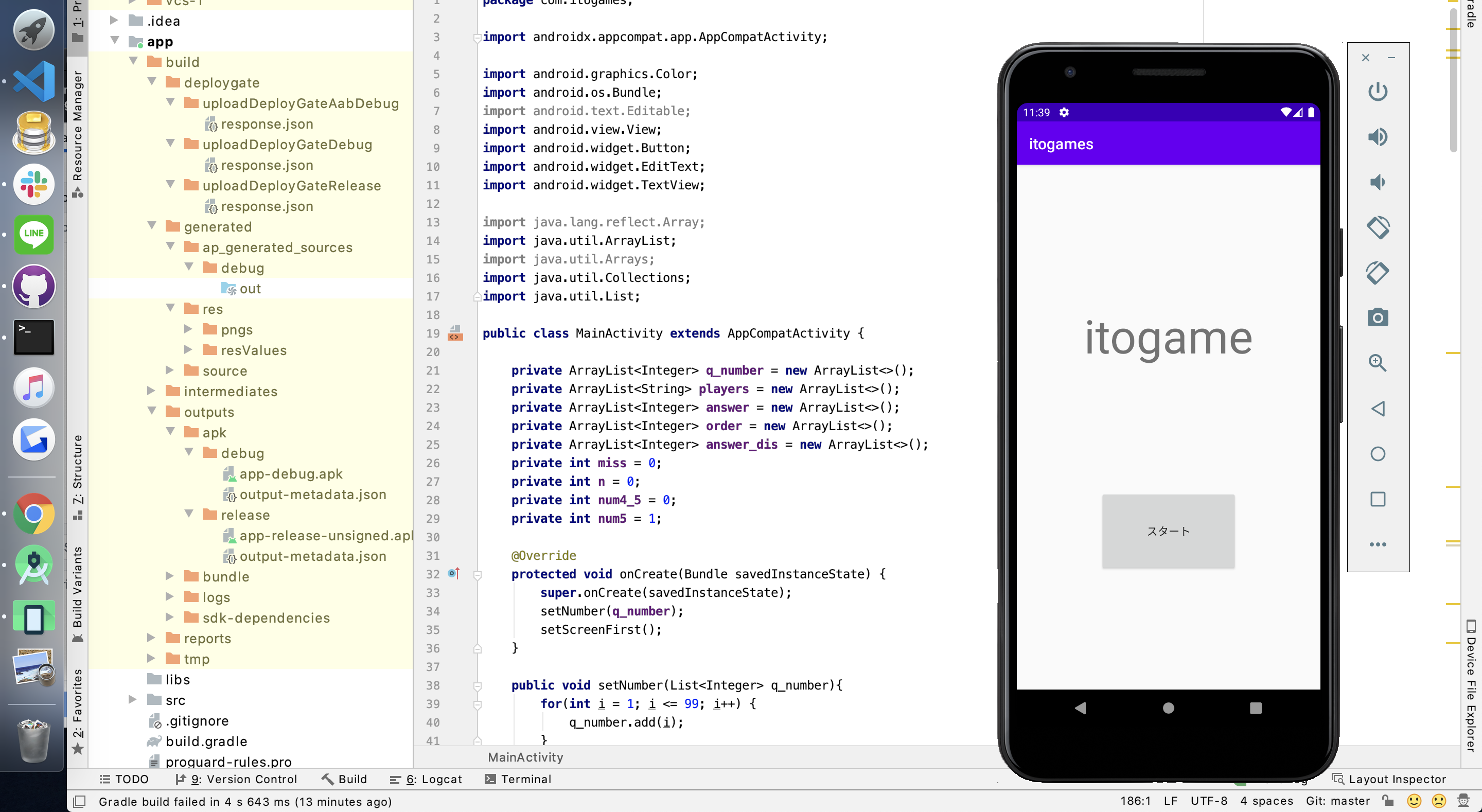Take emulator screenshot with camera icon
Viewport: 1482px width, 812px height.
pos(1378,317)
